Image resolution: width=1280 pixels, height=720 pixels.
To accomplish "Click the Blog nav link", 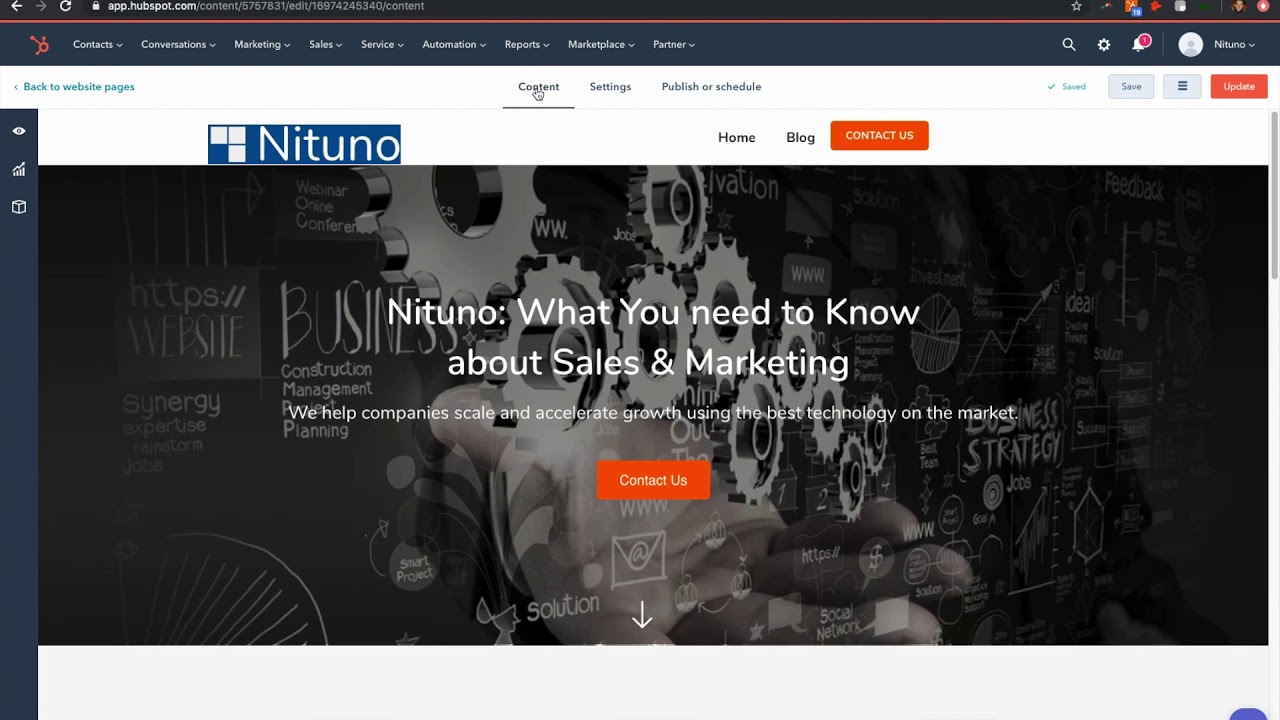I will pyautogui.click(x=800, y=137).
